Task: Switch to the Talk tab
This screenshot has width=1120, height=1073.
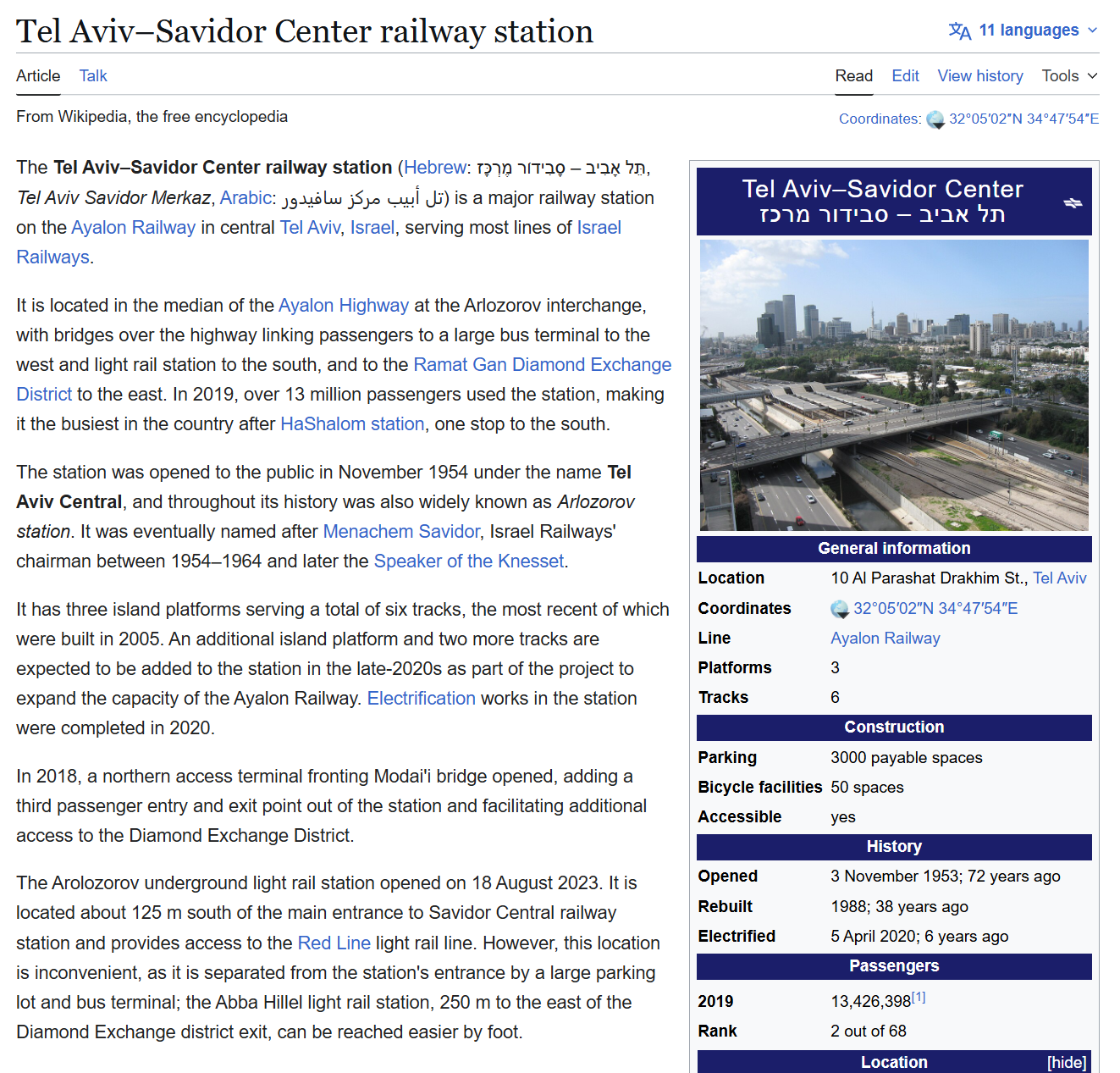Action: [x=93, y=76]
